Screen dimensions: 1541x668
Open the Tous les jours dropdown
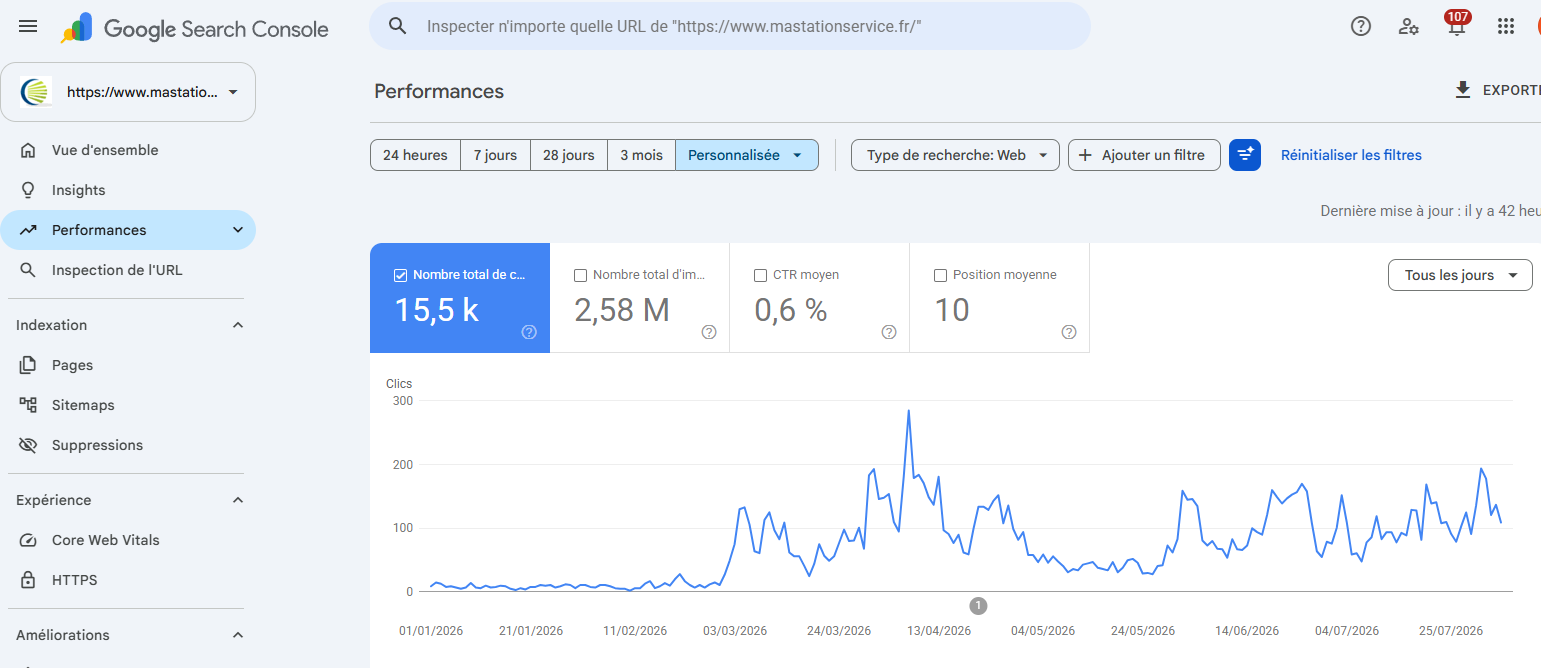tap(1460, 275)
